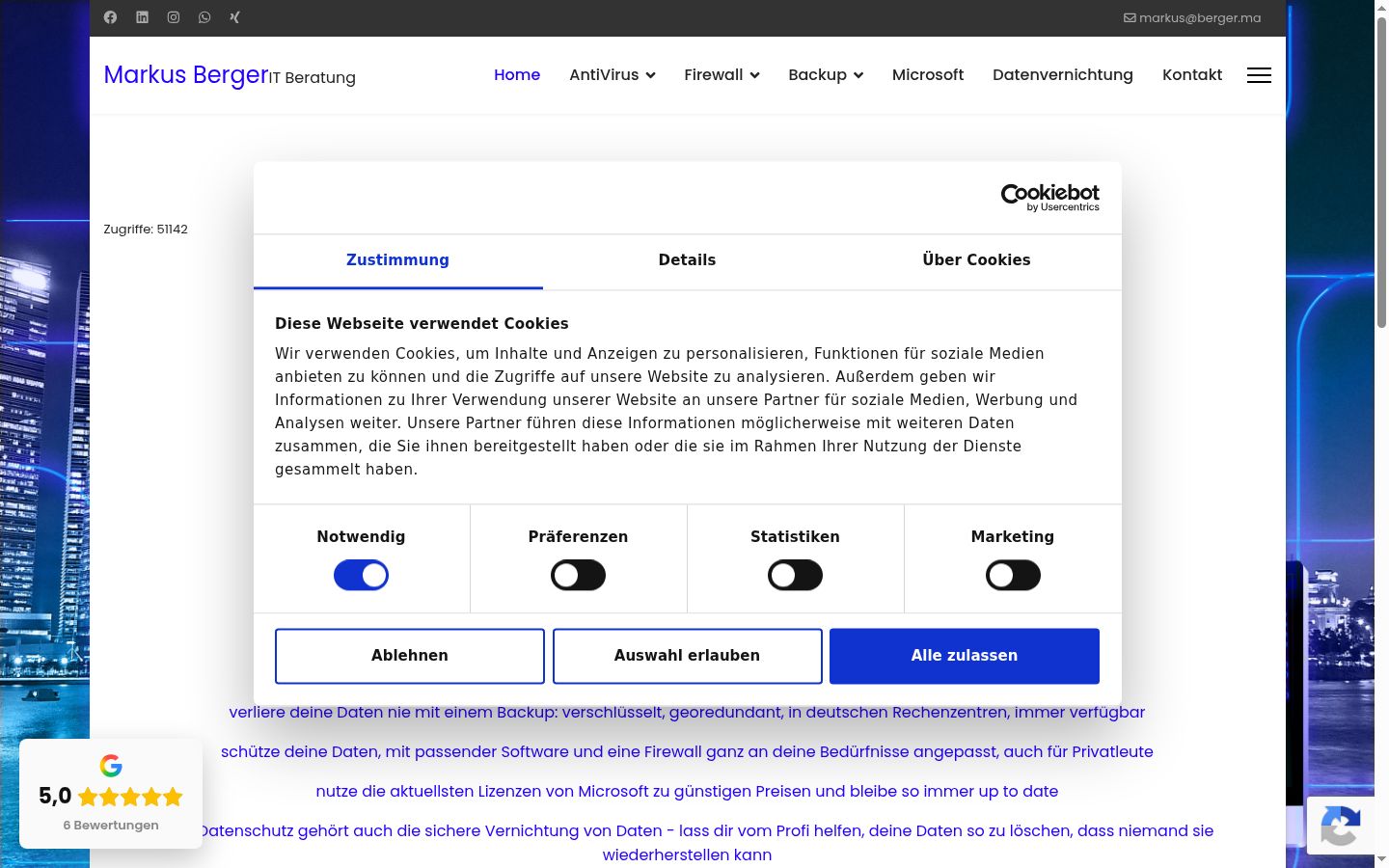This screenshot has width=1389, height=868.
Task: Expand the AntiVirus dropdown menu
Action: 613,75
